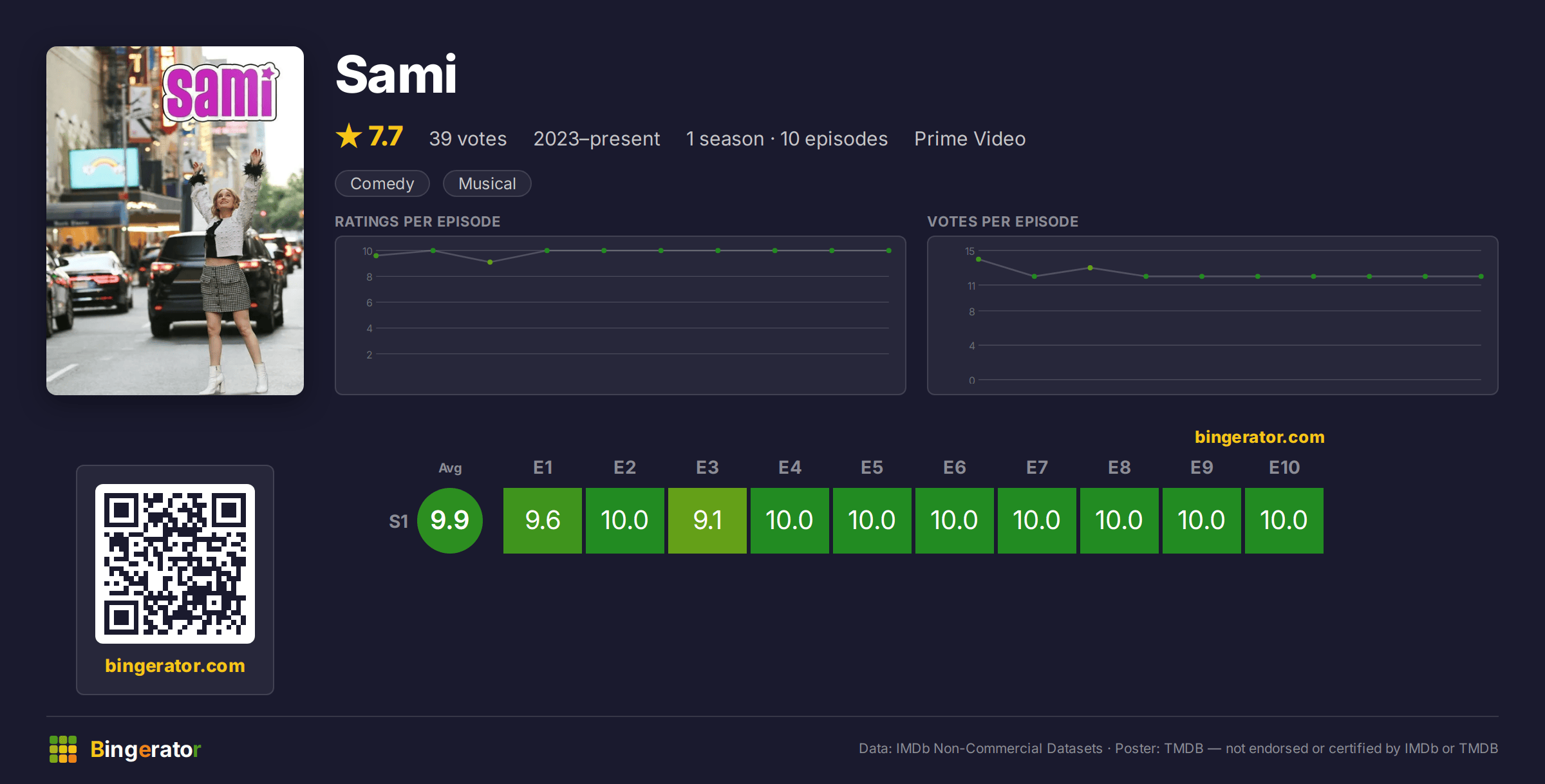Click the E5 column header
Viewport: 1545px width, 784px height.
[x=872, y=467]
